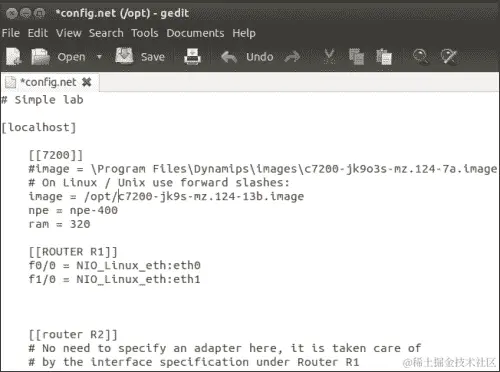Copy selection with the copy icon

tap(356, 56)
